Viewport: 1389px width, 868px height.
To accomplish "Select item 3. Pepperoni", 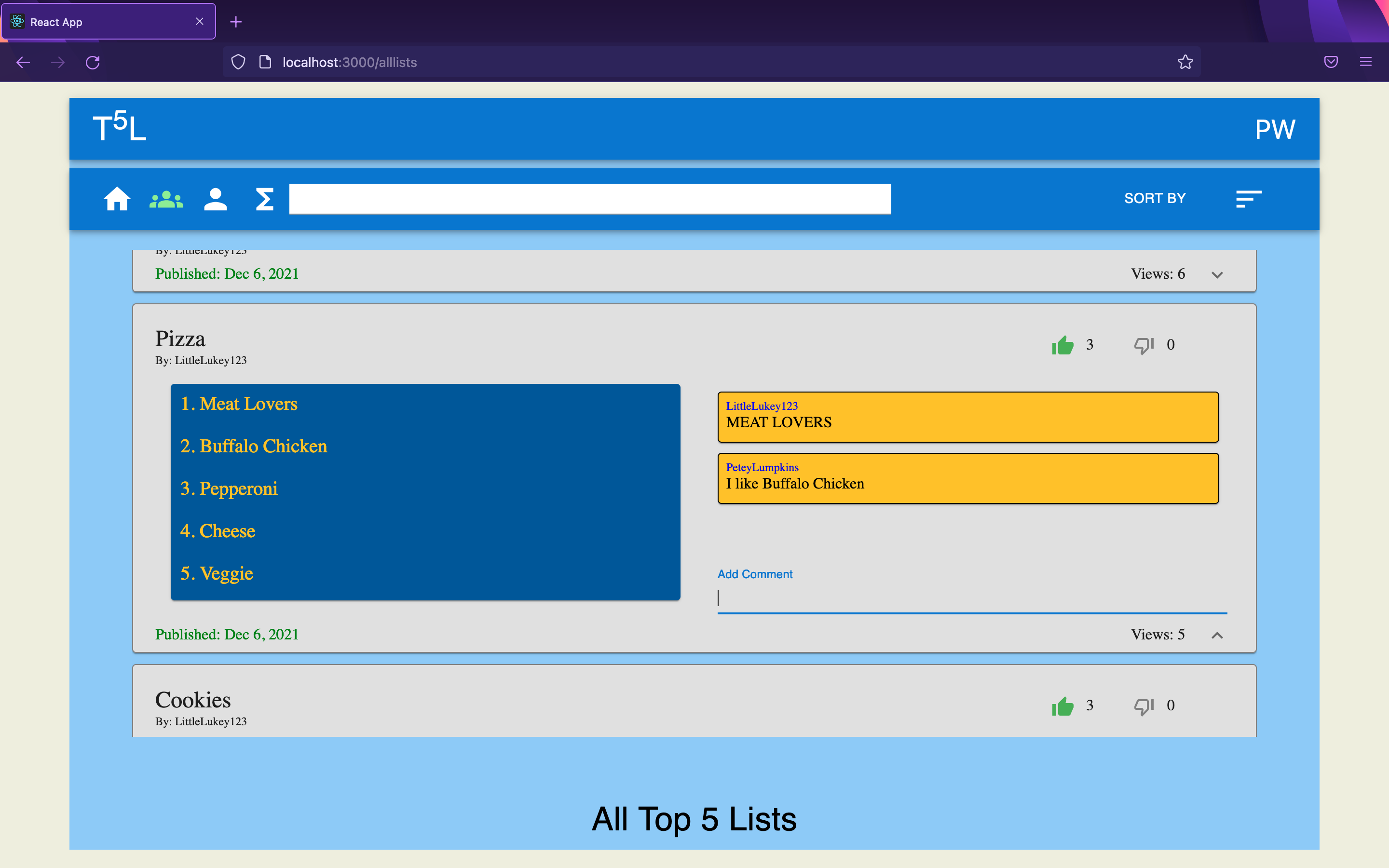I will 229,488.
